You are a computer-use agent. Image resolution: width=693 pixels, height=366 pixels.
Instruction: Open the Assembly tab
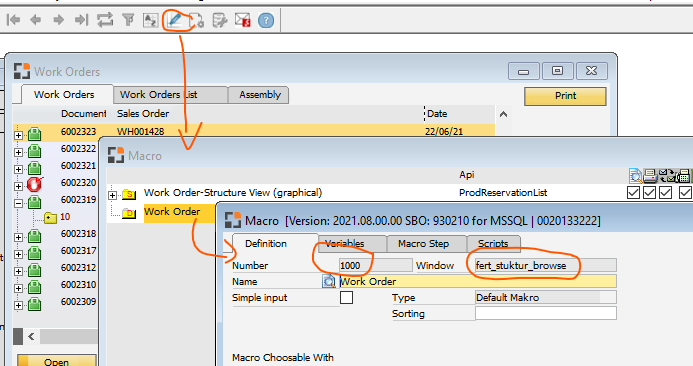pyautogui.click(x=260, y=95)
